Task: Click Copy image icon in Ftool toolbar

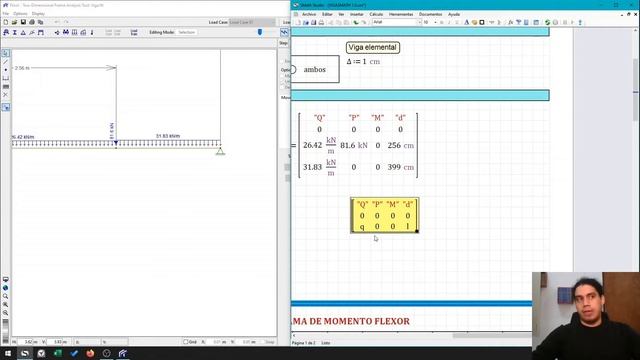Action: [40, 22]
